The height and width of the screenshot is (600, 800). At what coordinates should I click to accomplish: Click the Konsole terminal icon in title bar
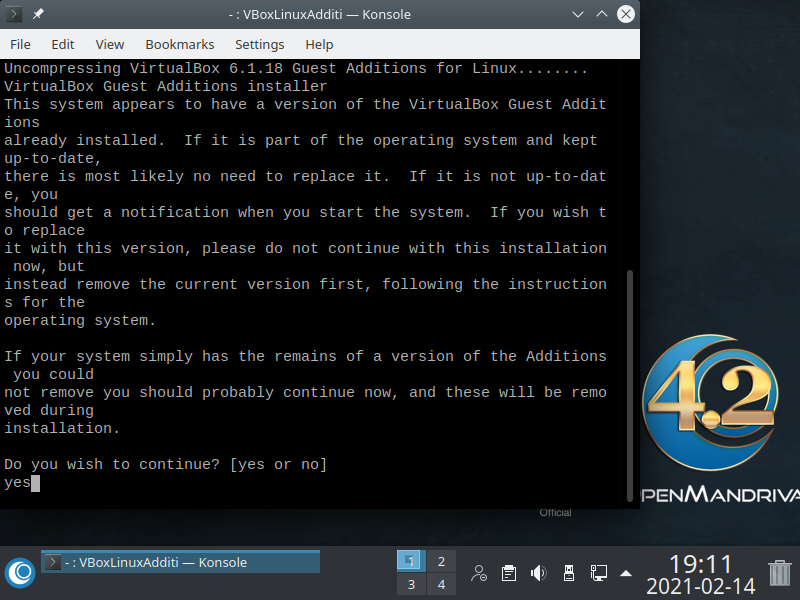click(x=14, y=14)
